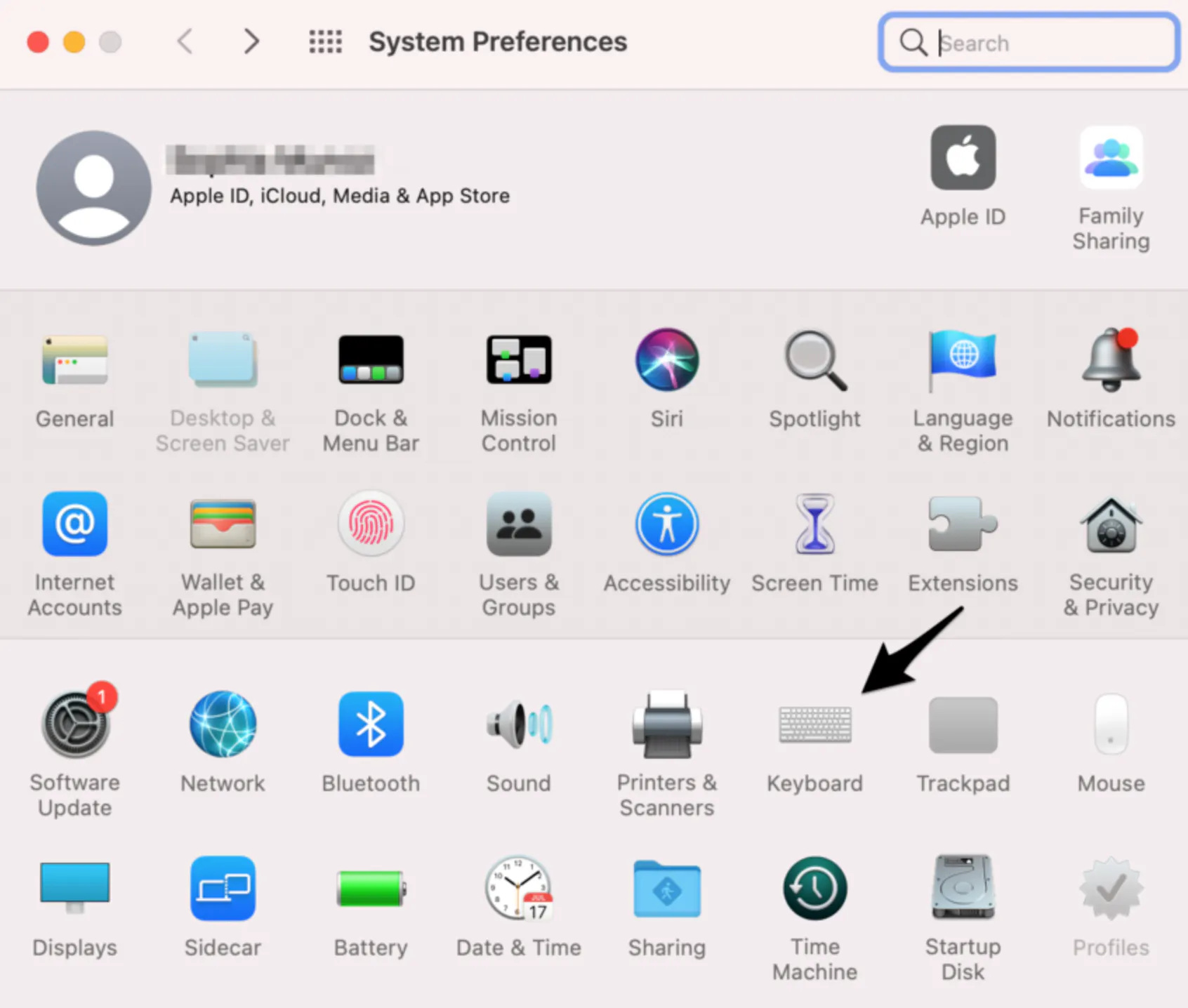Open Printers & Scanners
The width and height of the screenshot is (1188, 1008).
pos(667,724)
